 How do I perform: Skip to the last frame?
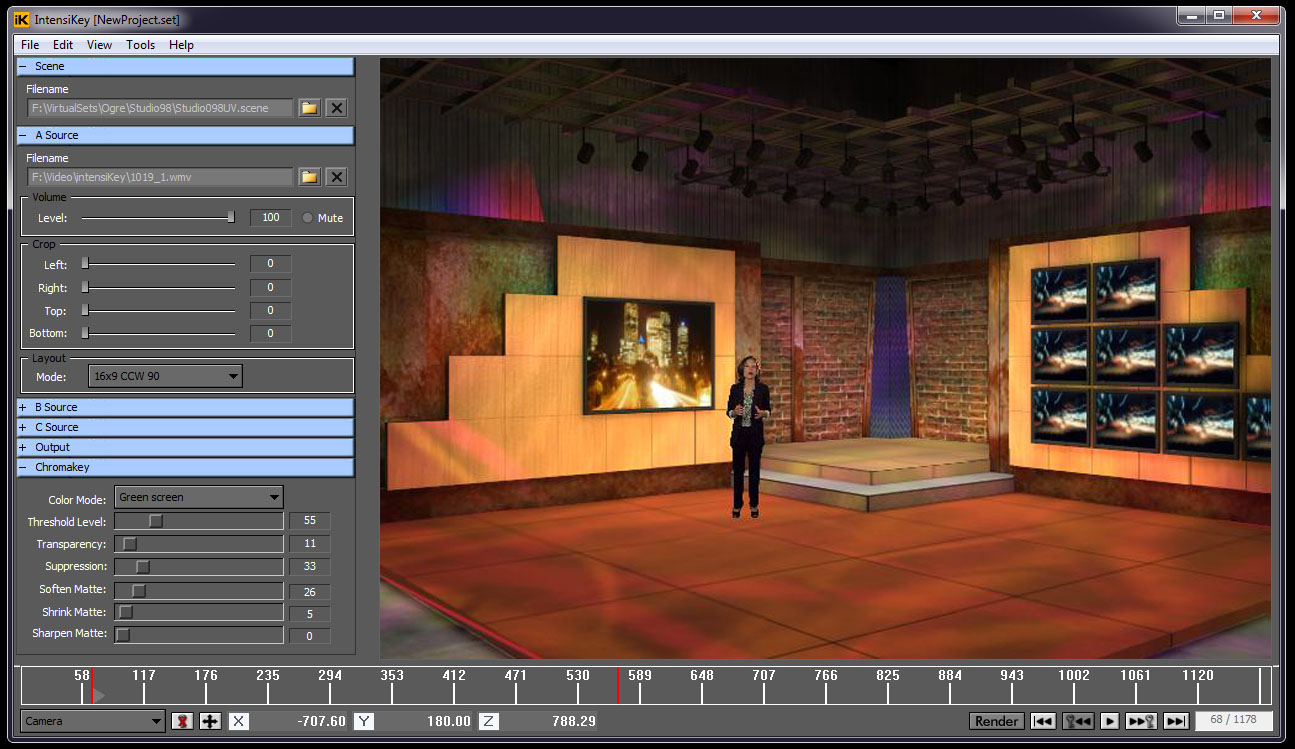[x=1176, y=721]
